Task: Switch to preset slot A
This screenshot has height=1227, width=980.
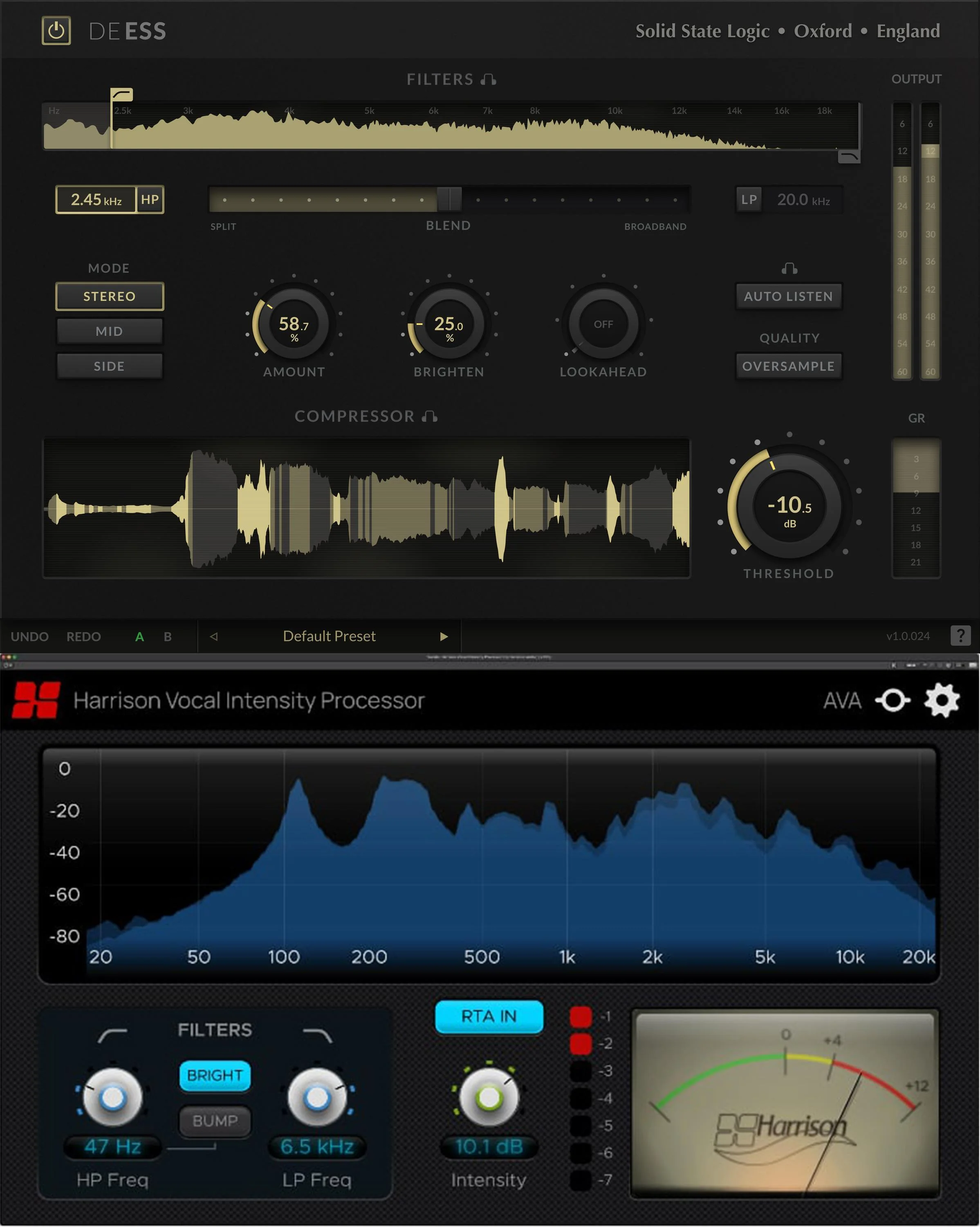Action: pyautogui.click(x=139, y=636)
